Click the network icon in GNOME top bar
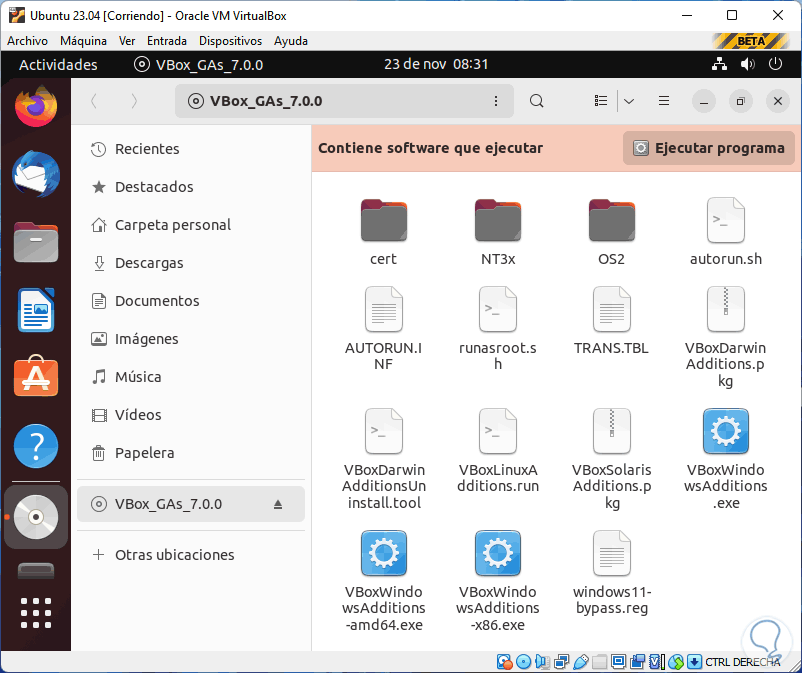This screenshot has width=802, height=673. 719,64
